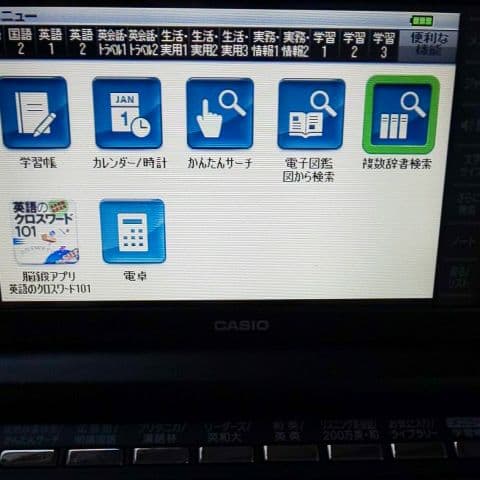Image resolution: width=480 pixels, height=480 pixels.
Task: Open the 電卓 calculator icon
Action: point(133,231)
